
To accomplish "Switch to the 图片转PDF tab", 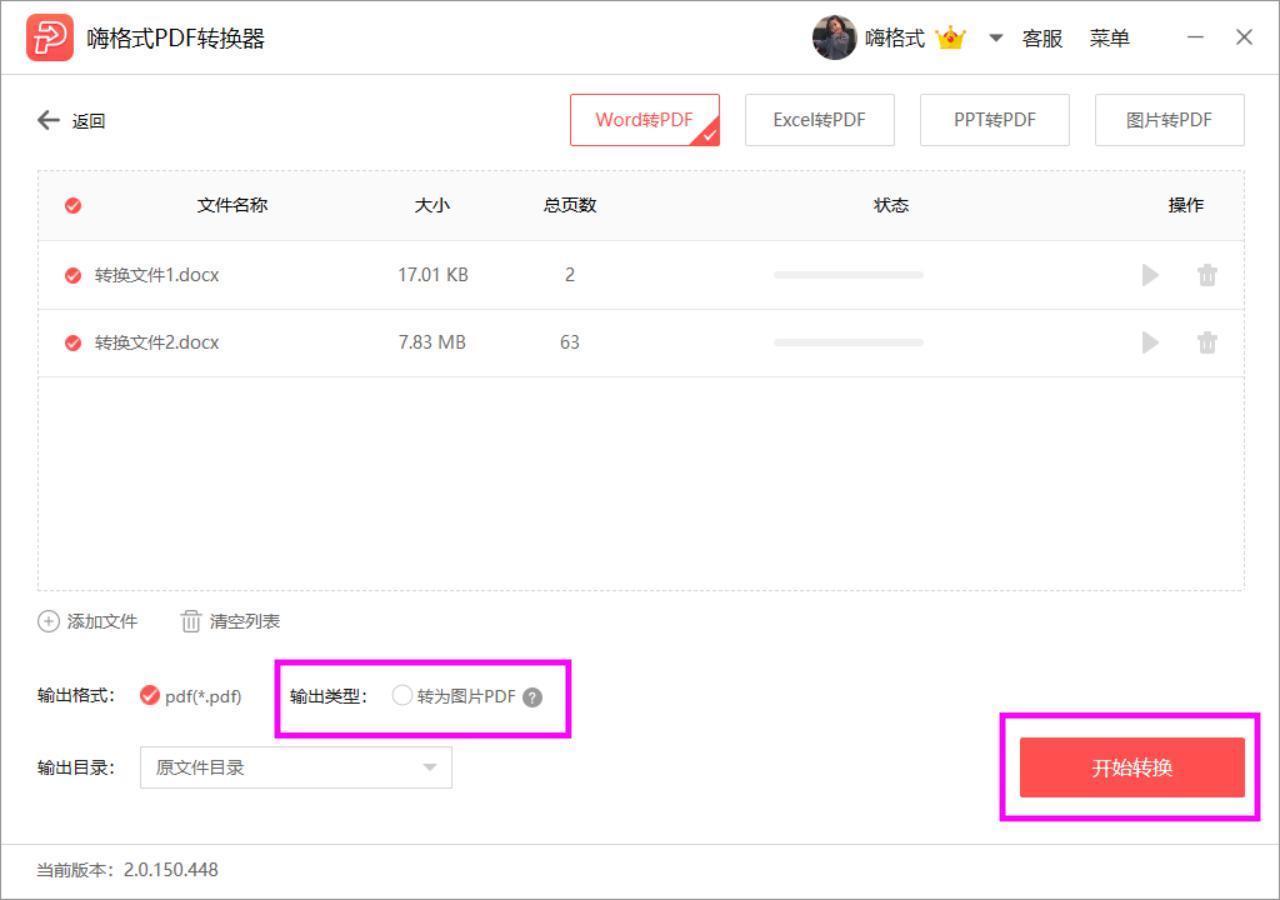I will click(x=1169, y=119).
